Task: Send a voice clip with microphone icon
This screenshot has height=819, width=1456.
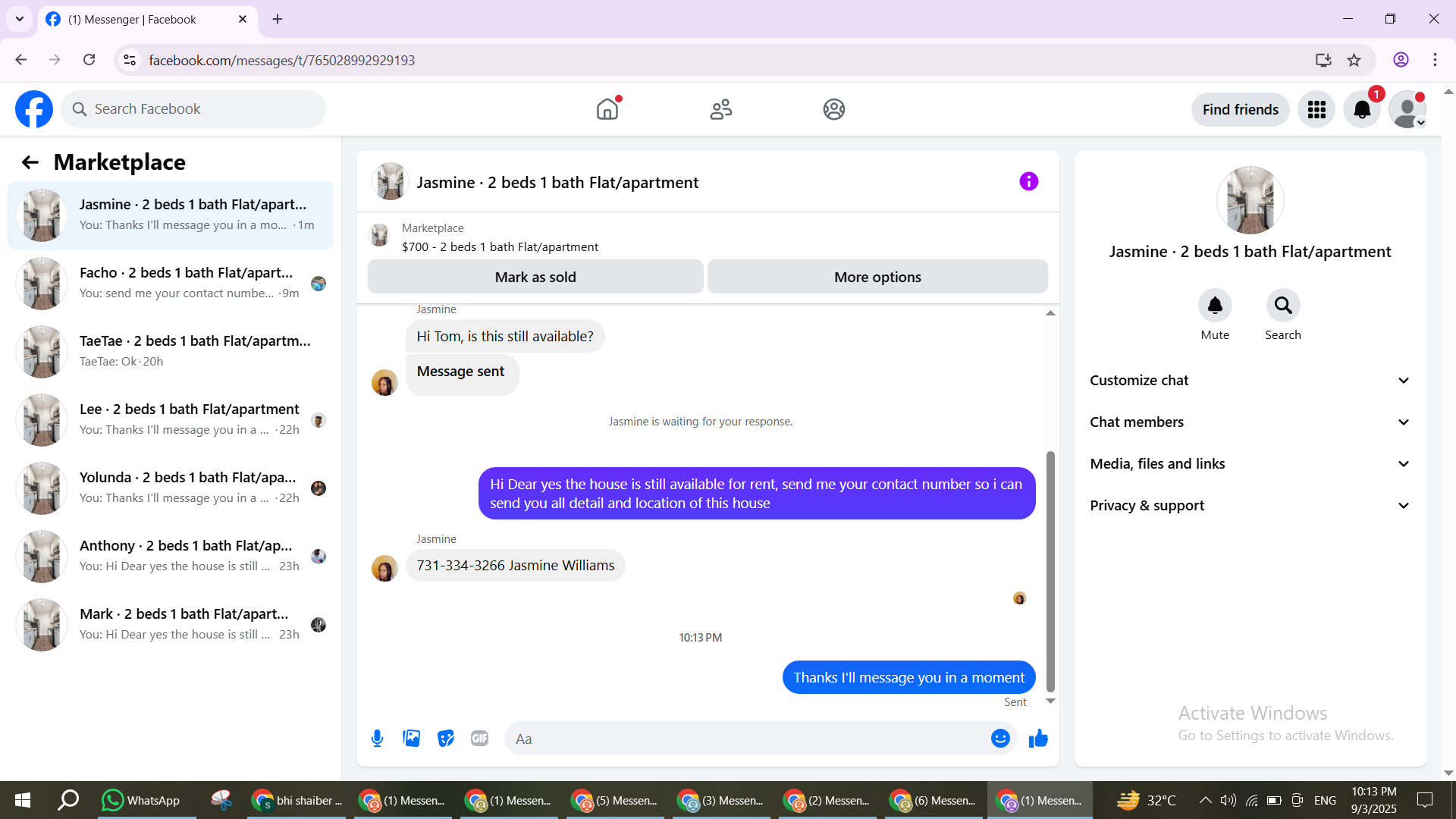Action: (377, 739)
